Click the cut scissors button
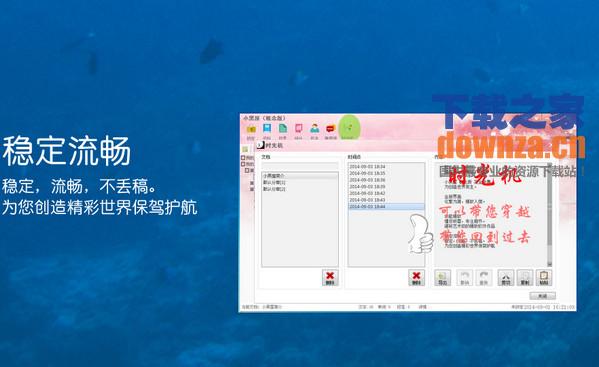This screenshot has height=367, width=599. click(506, 278)
